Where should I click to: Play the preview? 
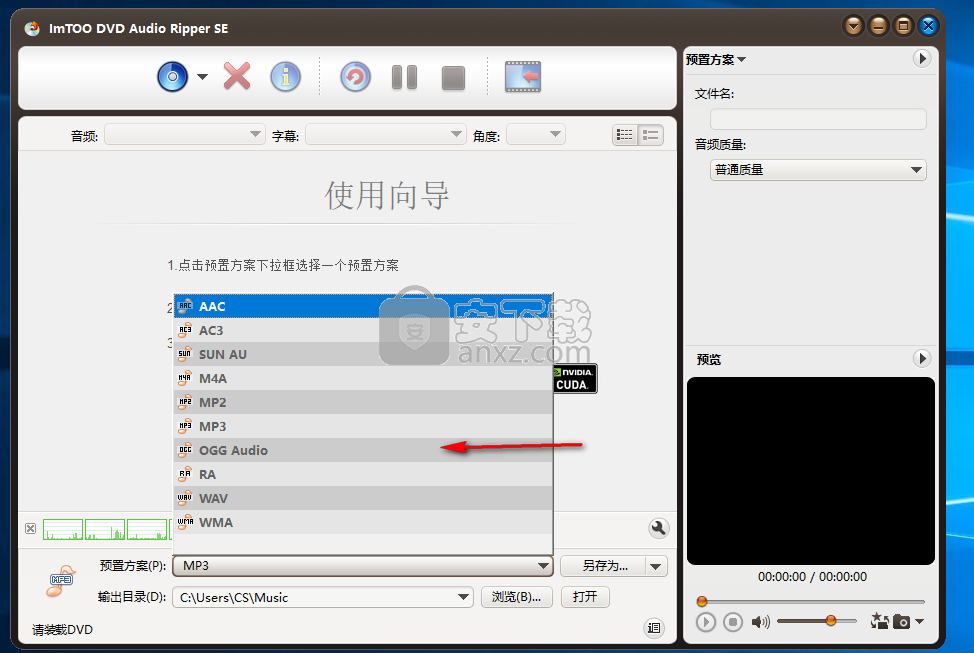coord(706,622)
